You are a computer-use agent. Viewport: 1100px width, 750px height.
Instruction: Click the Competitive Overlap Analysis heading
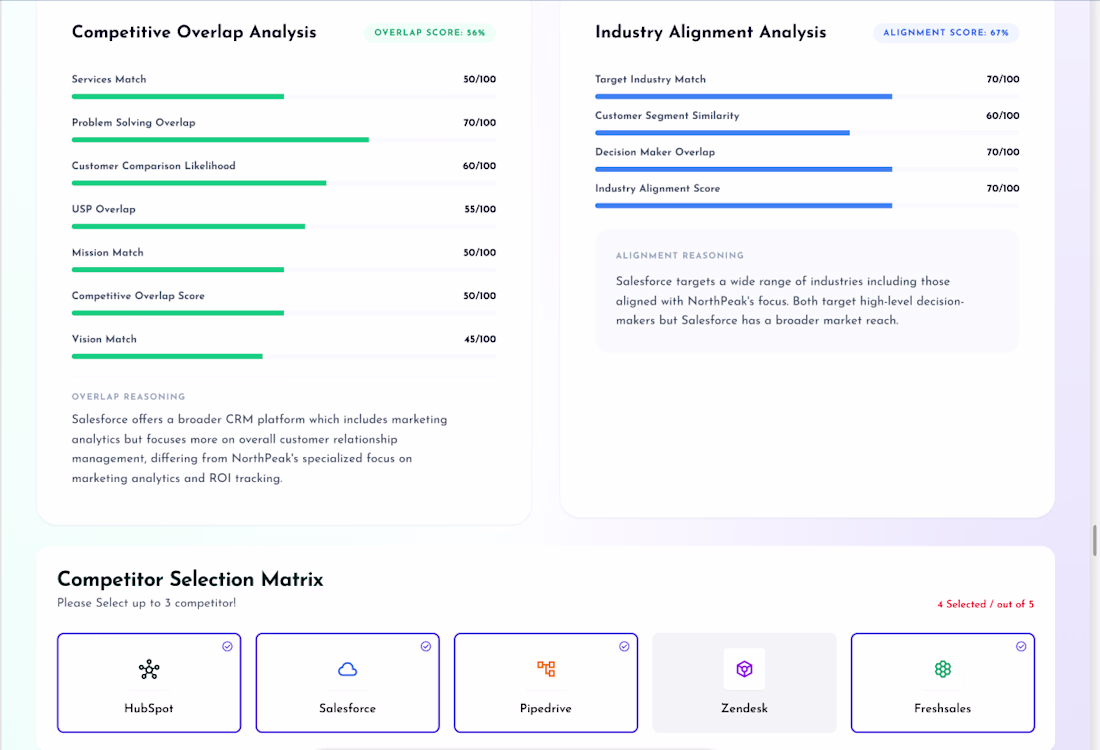[x=194, y=32]
